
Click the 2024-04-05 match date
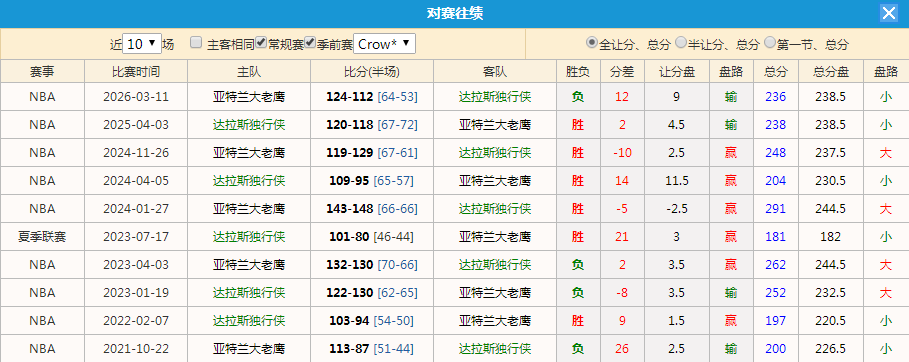click(136, 180)
